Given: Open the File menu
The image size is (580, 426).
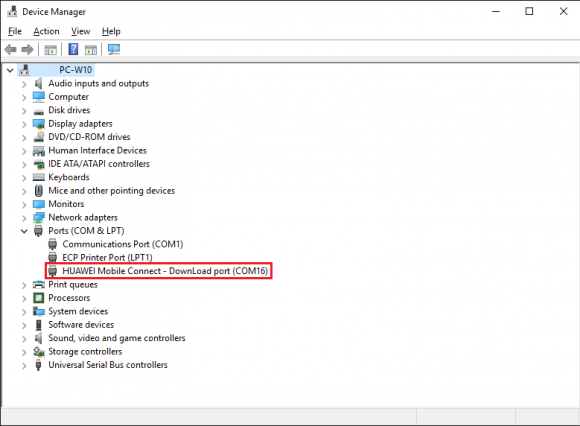Looking at the screenshot, I should pyautogui.click(x=15, y=31).
